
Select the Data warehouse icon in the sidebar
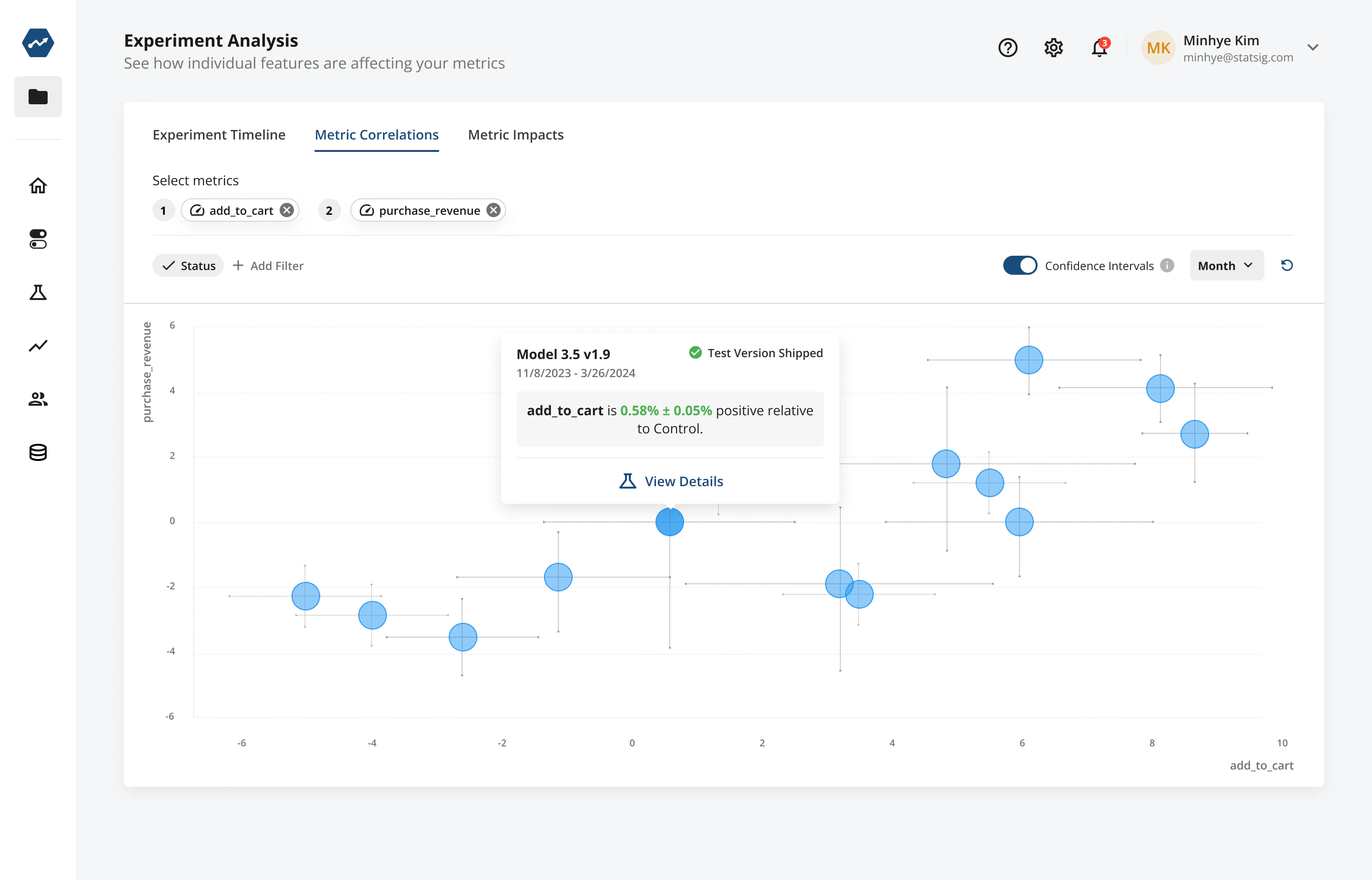point(38,452)
